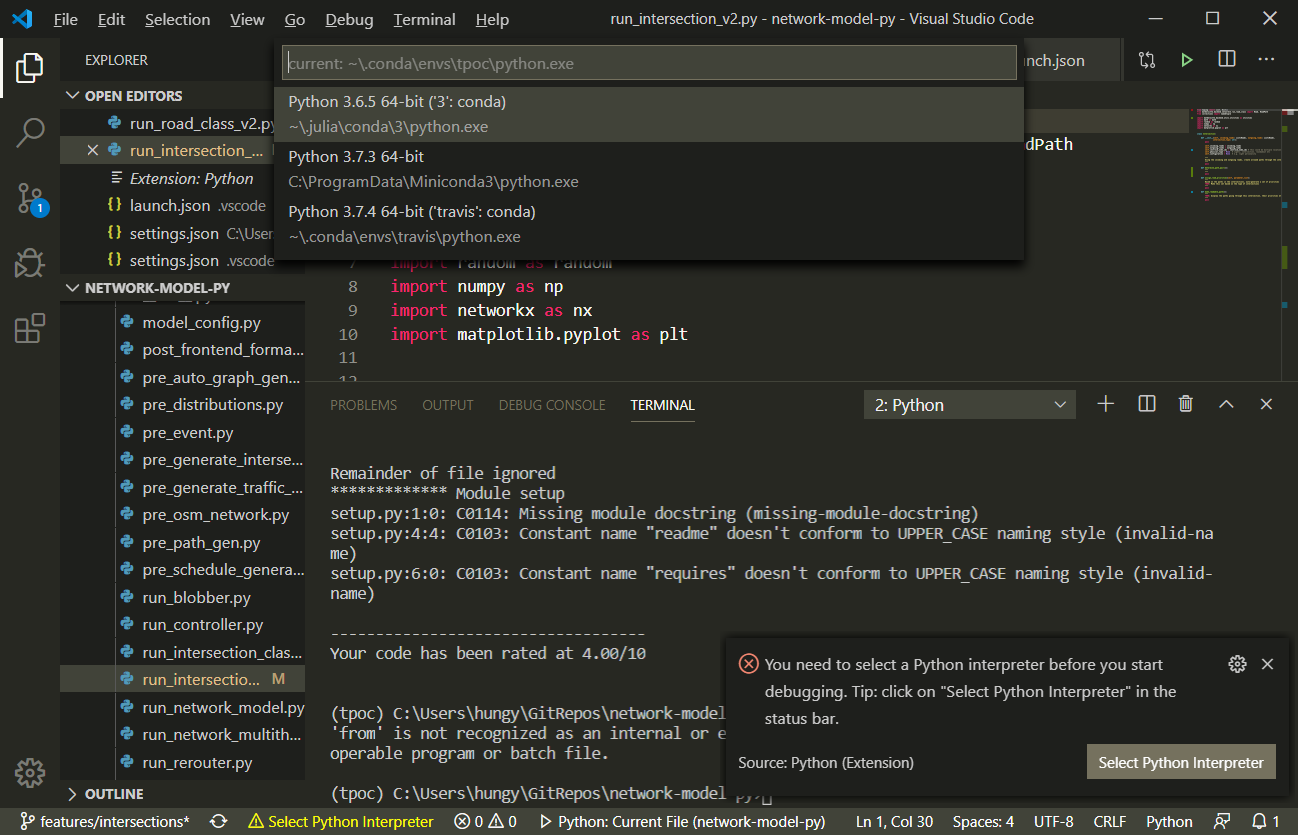Add a new terminal with plus icon

(x=1105, y=404)
